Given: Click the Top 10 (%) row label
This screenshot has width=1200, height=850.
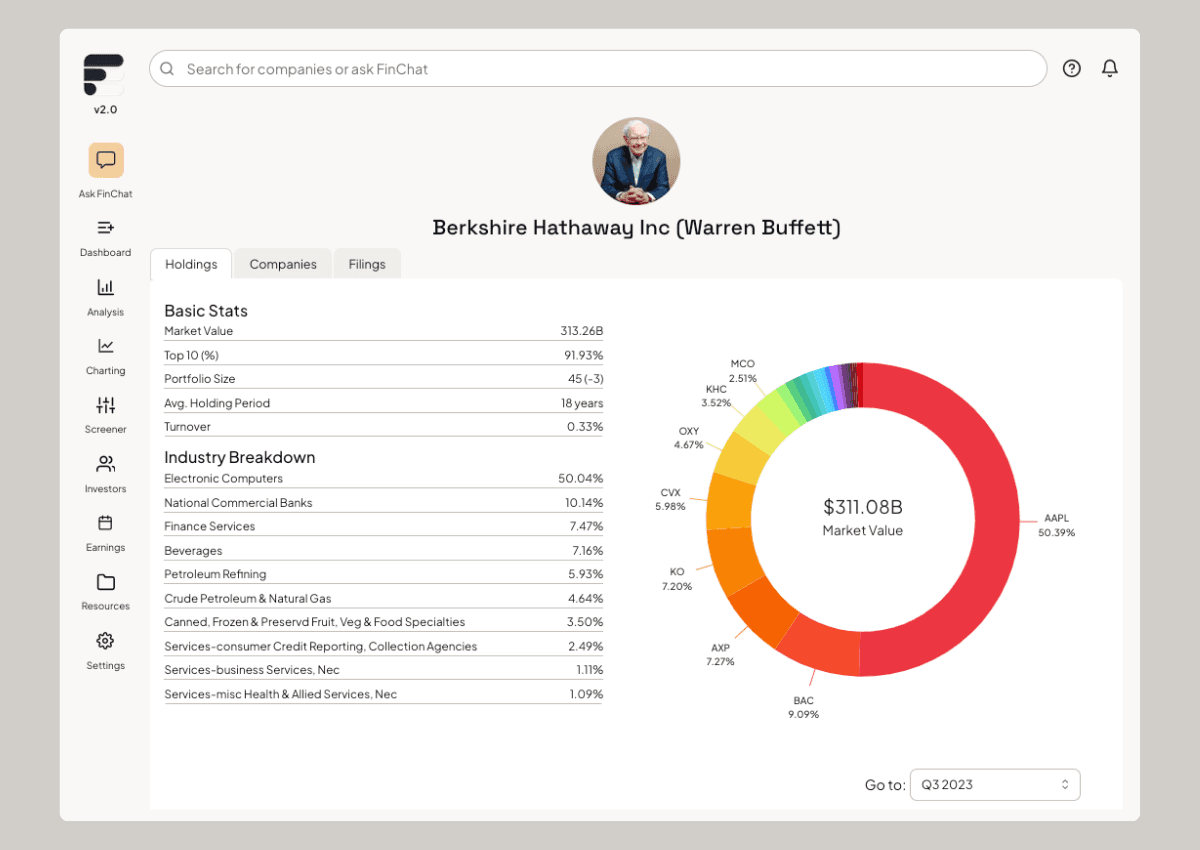Looking at the screenshot, I should (x=191, y=355).
